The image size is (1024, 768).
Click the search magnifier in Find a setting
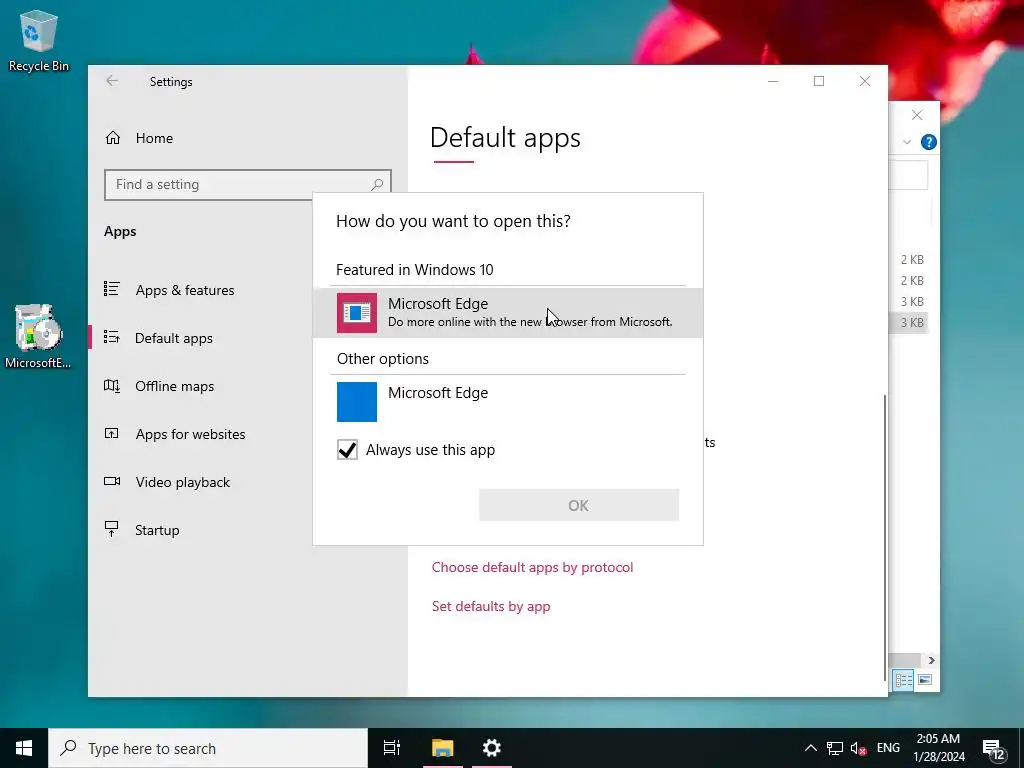[377, 185]
